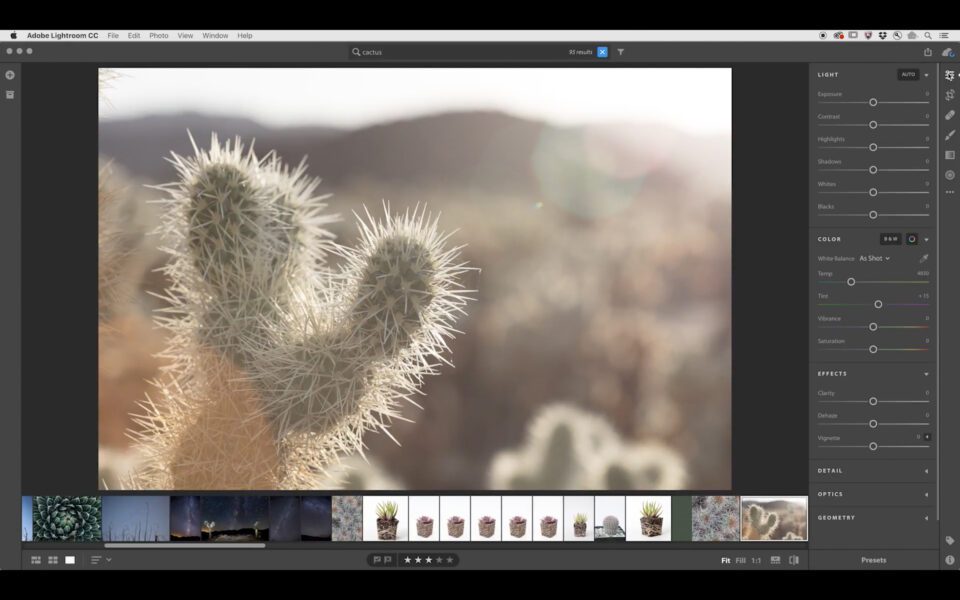Open the Help menu
Viewport: 960px width, 600px height.
click(245, 36)
